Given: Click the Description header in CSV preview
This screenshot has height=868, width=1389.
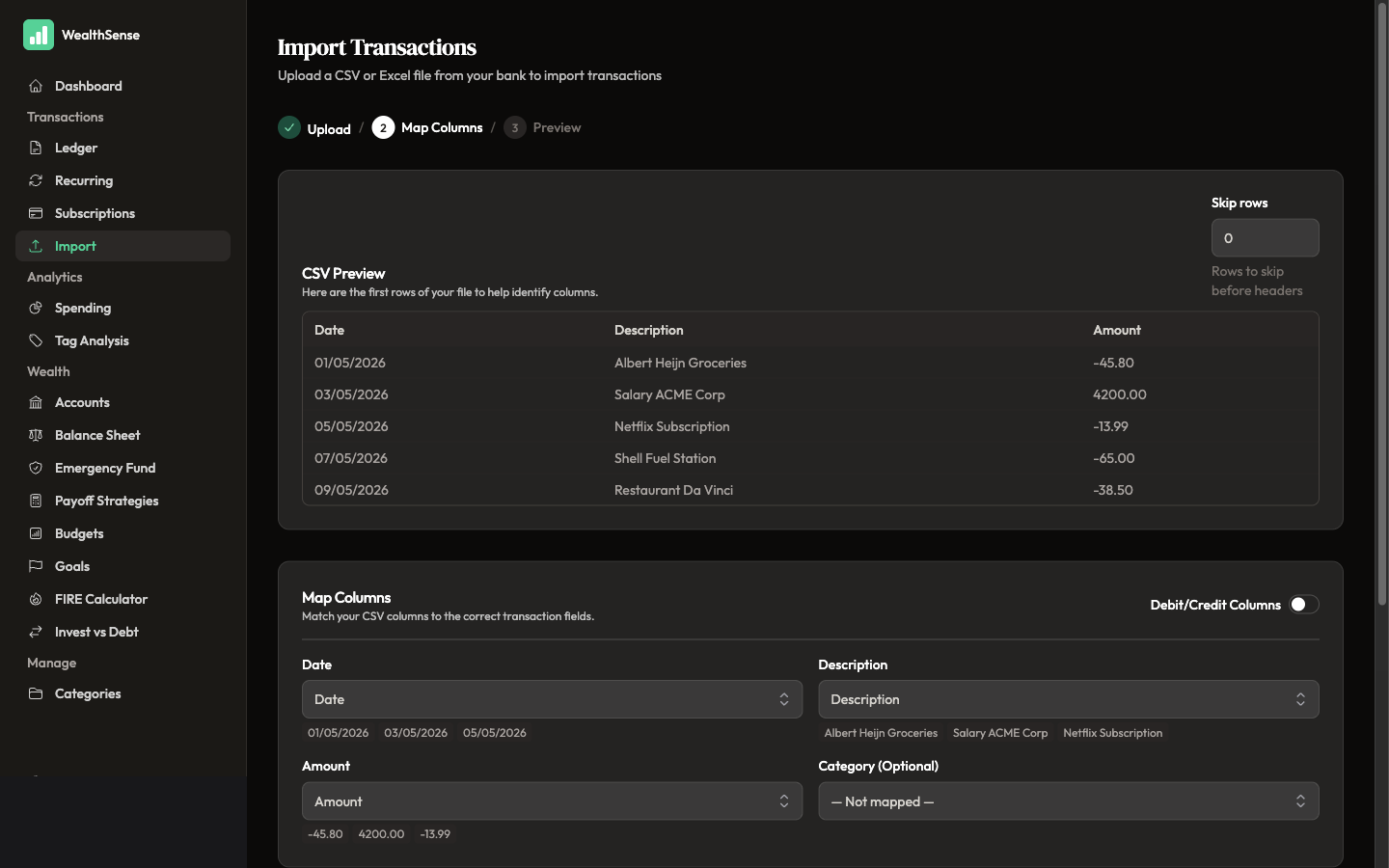Looking at the screenshot, I should pos(648,330).
